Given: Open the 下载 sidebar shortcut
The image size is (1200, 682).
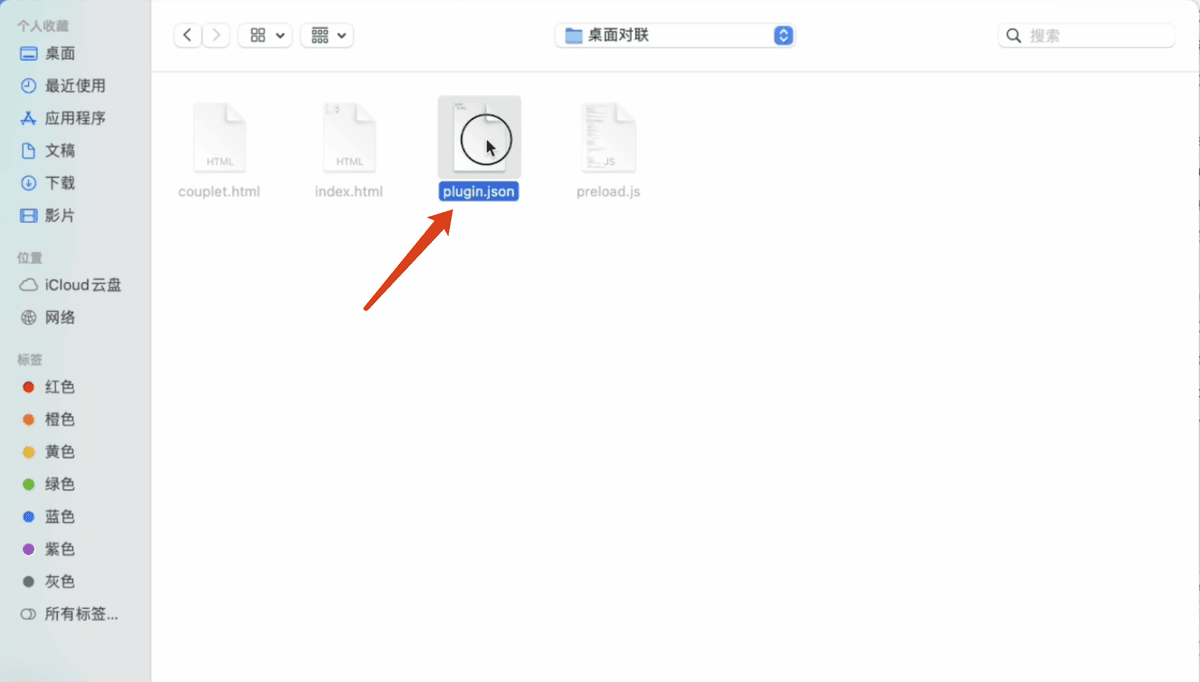Looking at the screenshot, I should [x=57, y=183].
